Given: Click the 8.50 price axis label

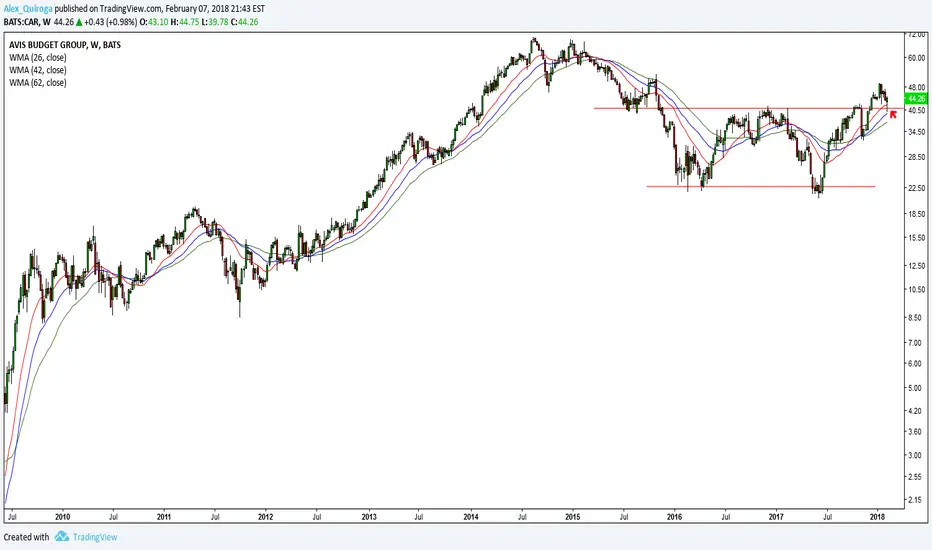Looking at the screenshot, I should tap(917, 318).
